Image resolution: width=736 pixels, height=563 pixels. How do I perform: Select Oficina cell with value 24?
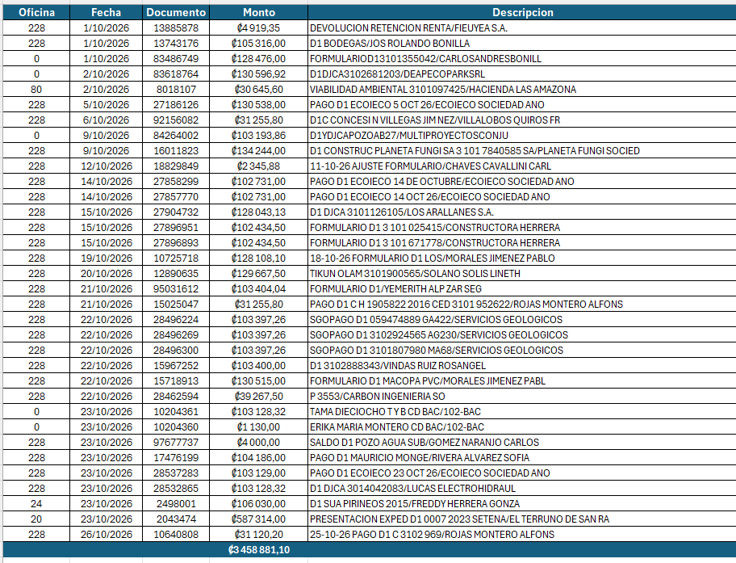pos(36,503)
